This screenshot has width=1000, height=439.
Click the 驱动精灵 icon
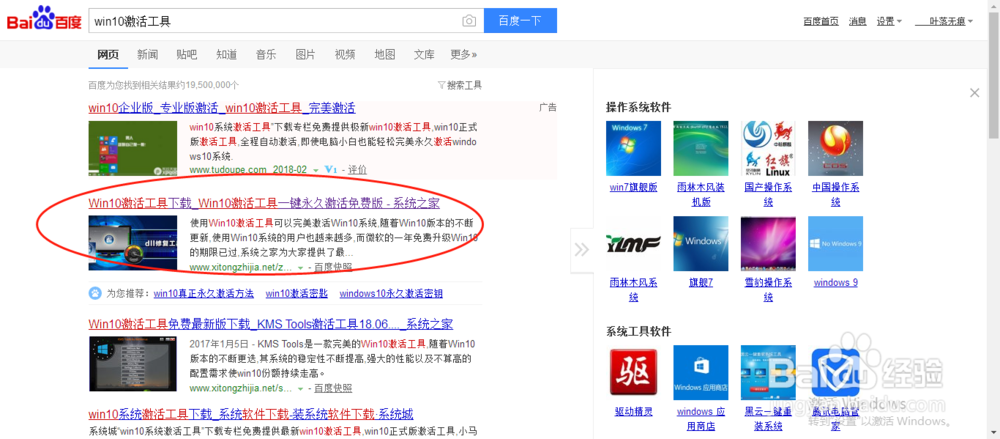[x=633, y=373]
